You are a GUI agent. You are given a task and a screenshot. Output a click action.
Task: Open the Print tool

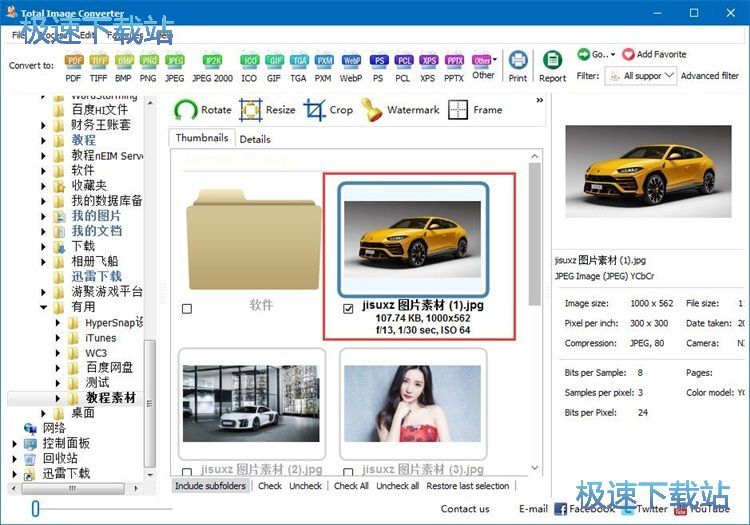(x=518, y=66)
